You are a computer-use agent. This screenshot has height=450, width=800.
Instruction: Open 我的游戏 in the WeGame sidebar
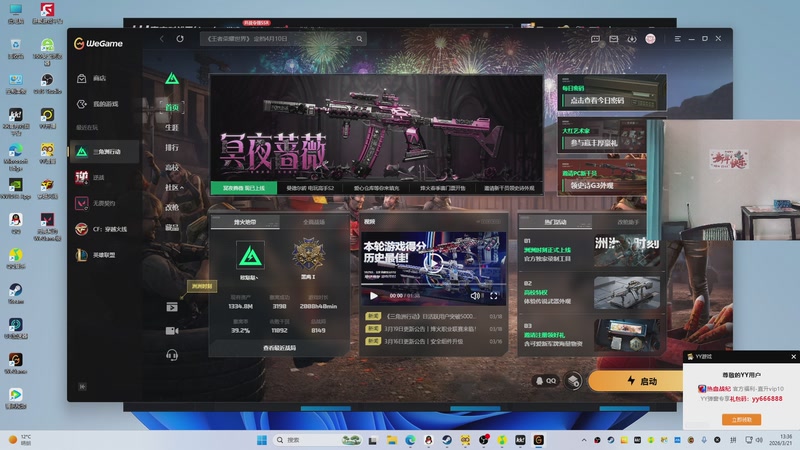(x=97, y=104)
